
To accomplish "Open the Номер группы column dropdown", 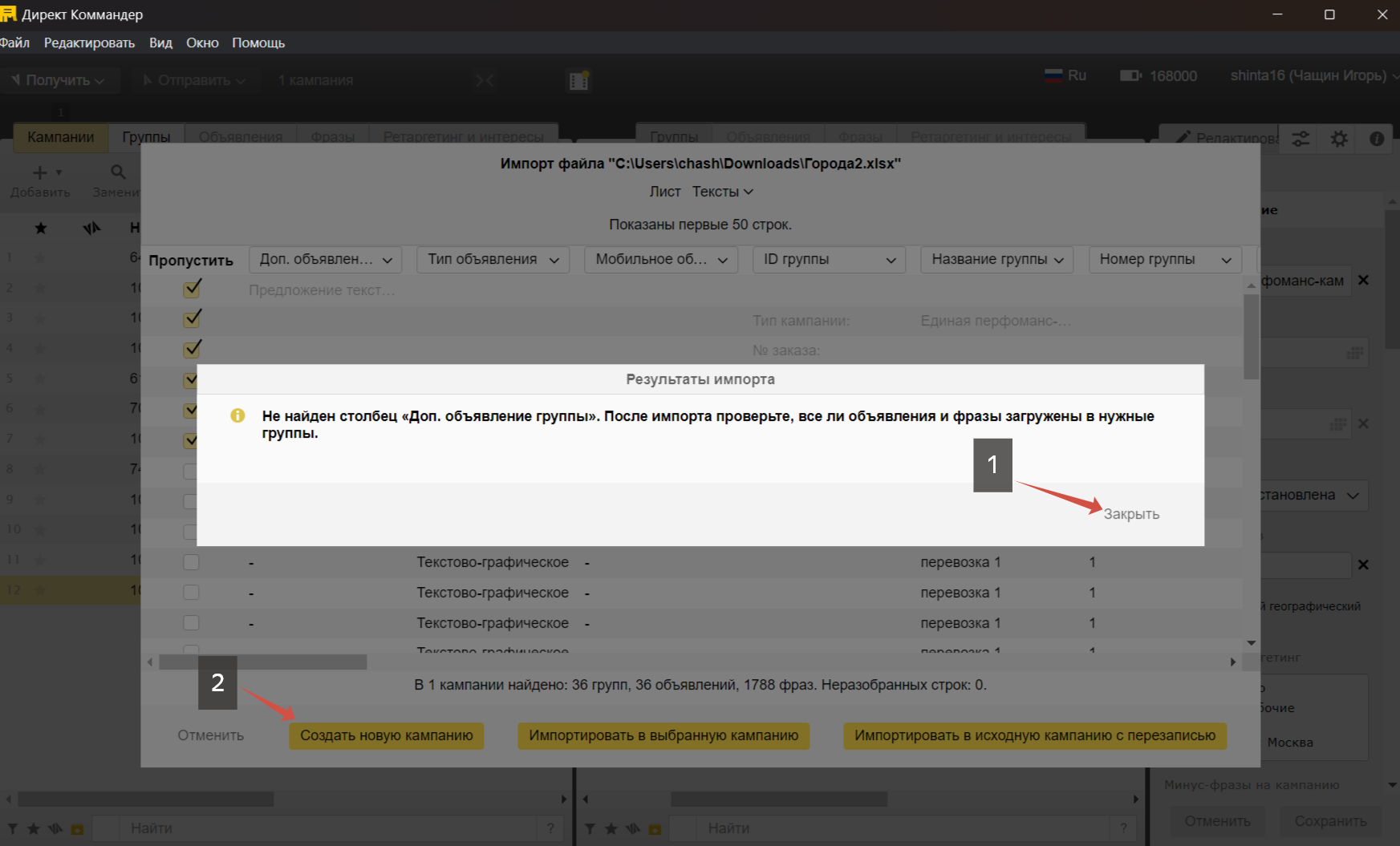I will (1165, 260).
